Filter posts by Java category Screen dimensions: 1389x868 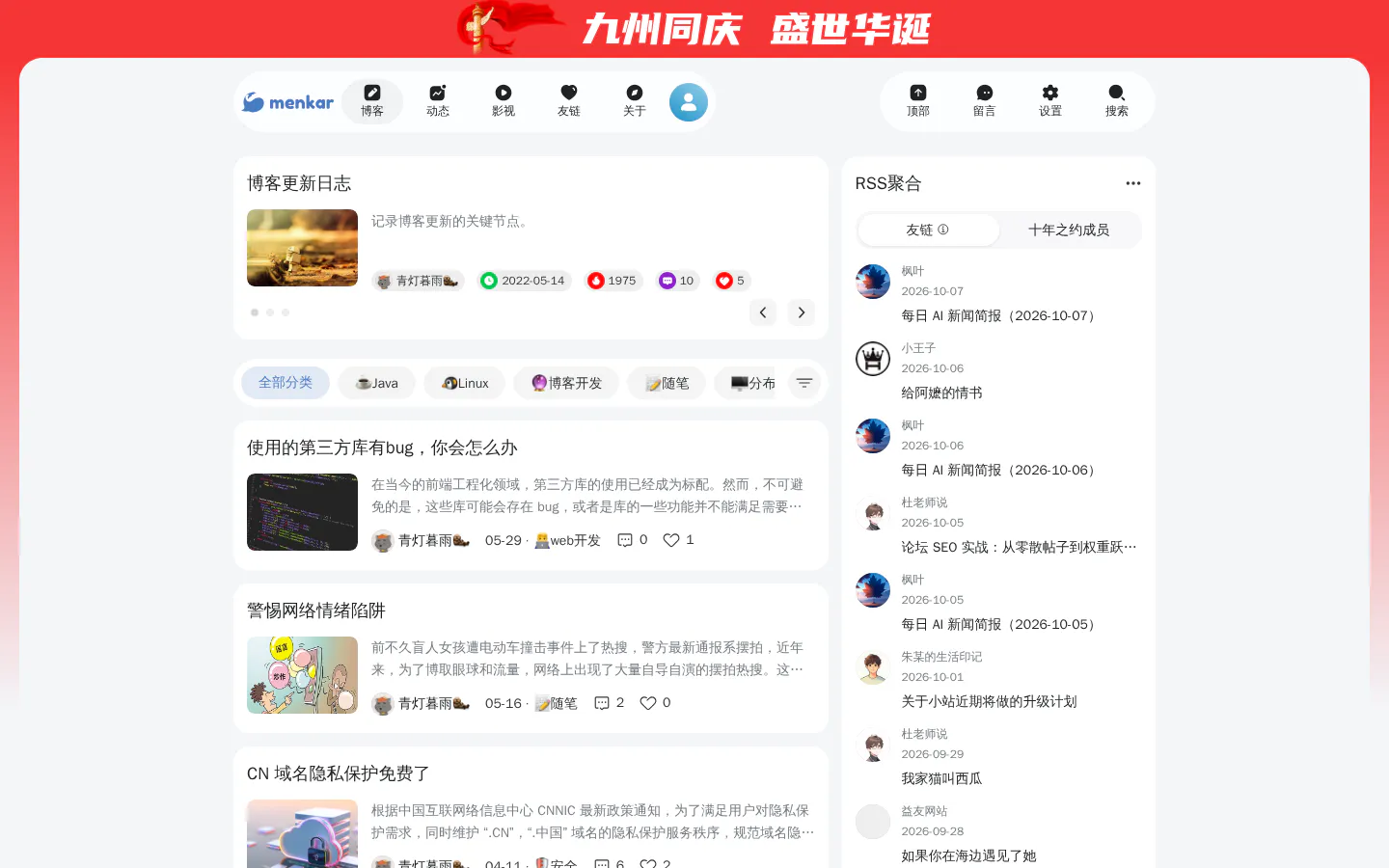[x=377, y=383]
